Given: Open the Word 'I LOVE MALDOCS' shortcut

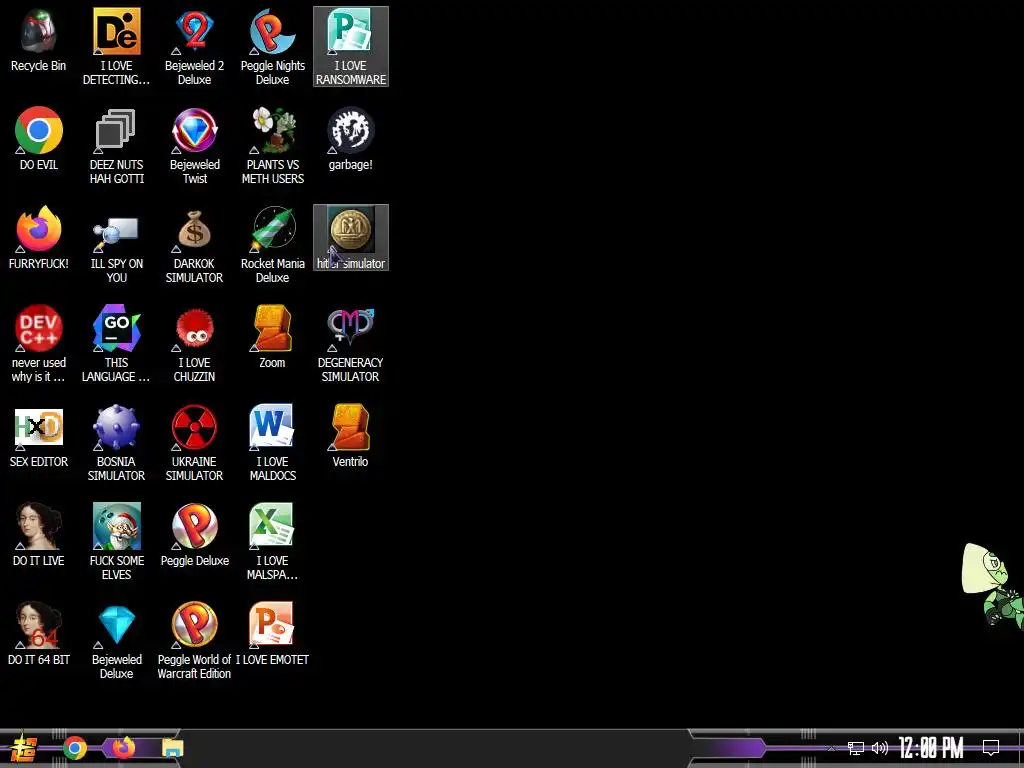Looking at the screenshot, I should coord(272,443).
